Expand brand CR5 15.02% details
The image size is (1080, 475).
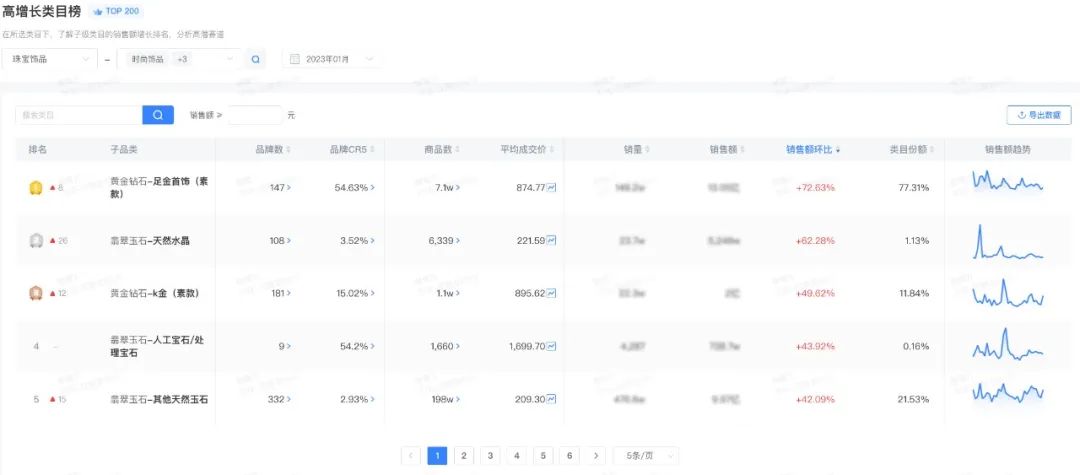pyautogui.click(x=354, y=293)
